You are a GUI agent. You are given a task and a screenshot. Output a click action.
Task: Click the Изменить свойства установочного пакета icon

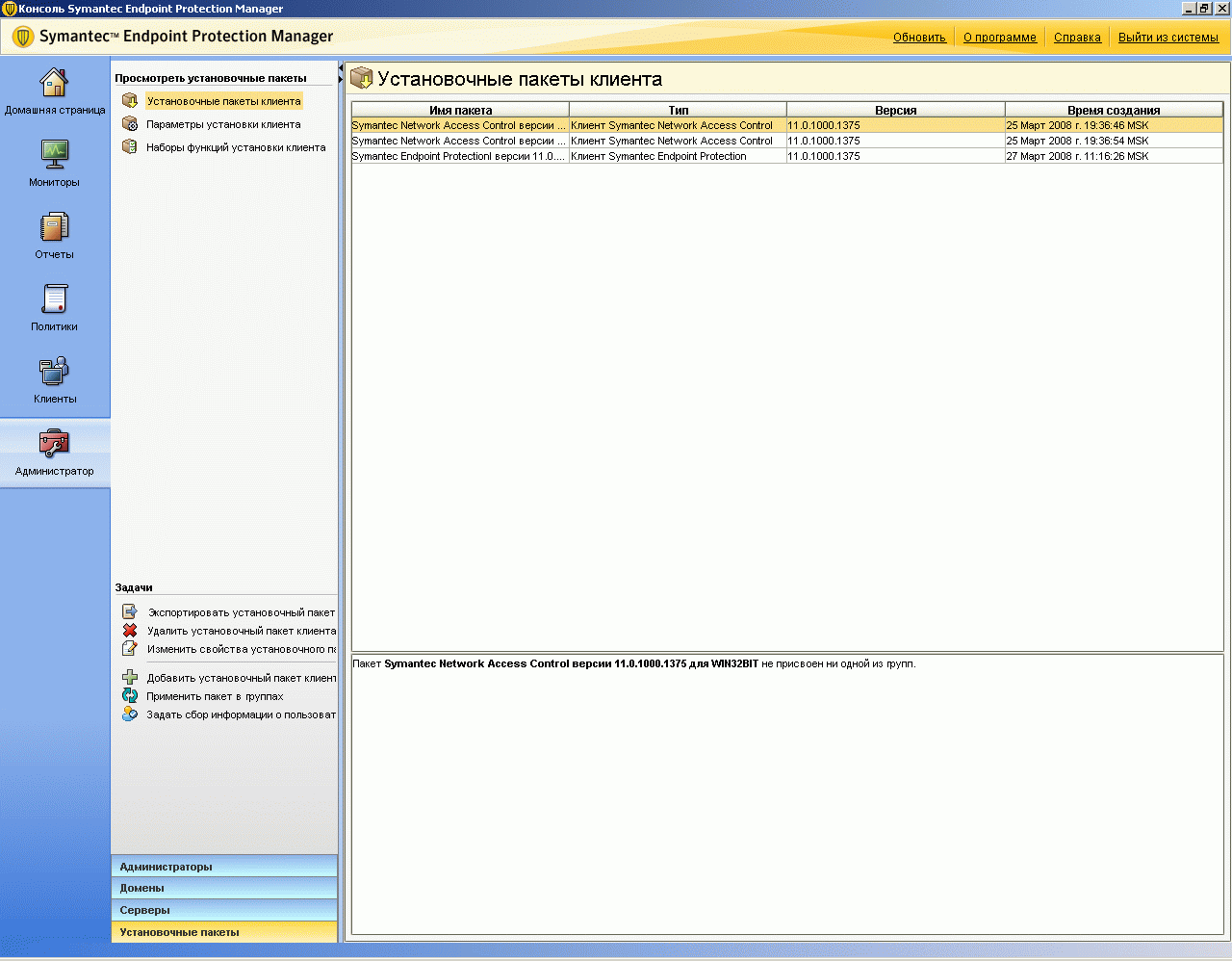pyautogui.click(x=130, y=649)
